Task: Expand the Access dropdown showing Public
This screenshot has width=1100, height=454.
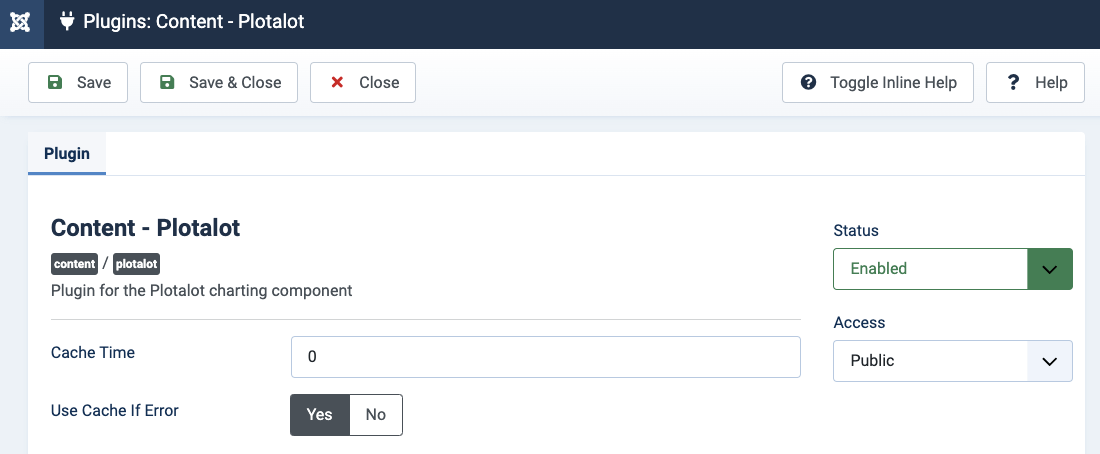Action: (x=952, y=360)
